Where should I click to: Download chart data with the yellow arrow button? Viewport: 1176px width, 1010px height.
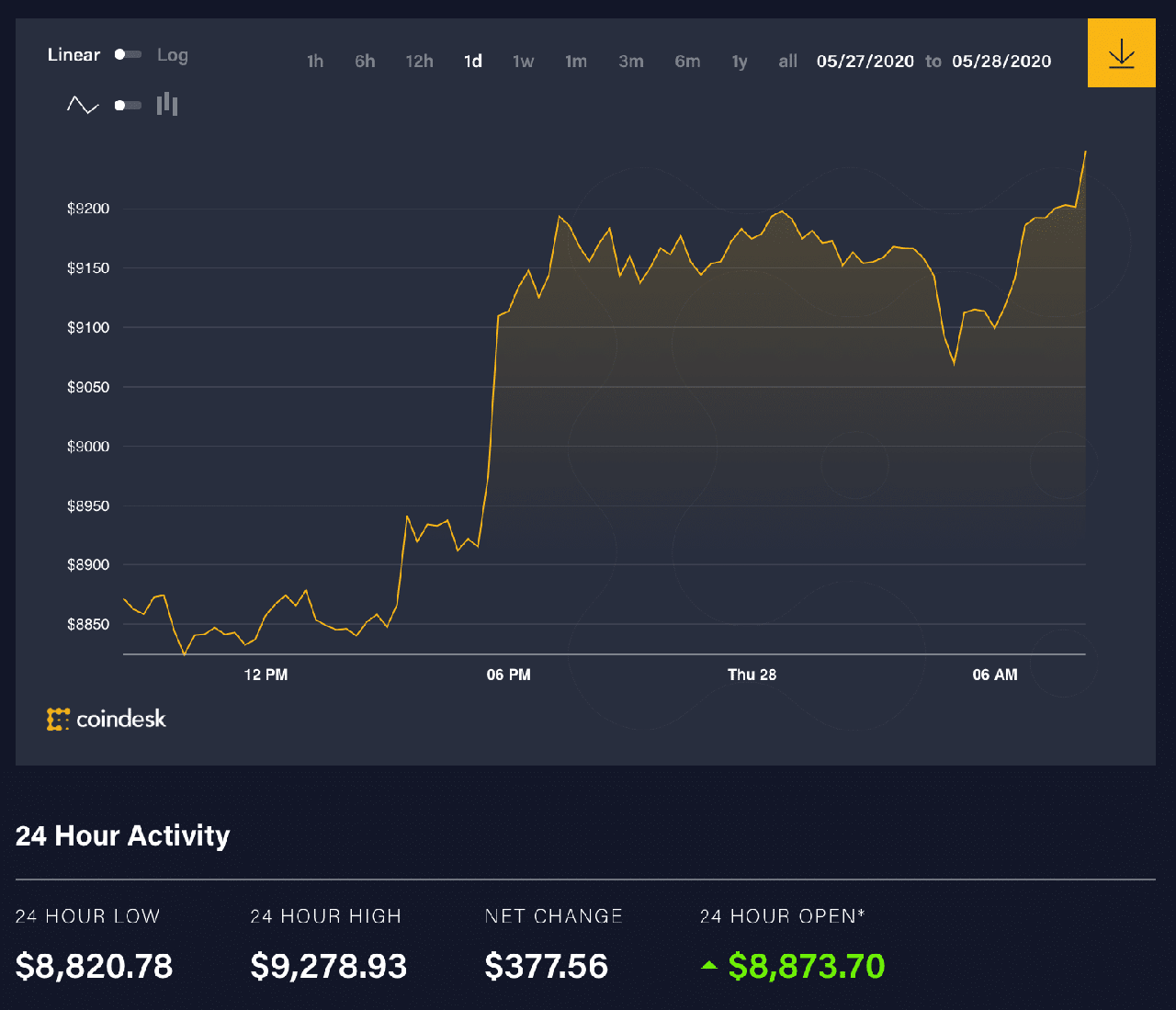point(1121,53)
